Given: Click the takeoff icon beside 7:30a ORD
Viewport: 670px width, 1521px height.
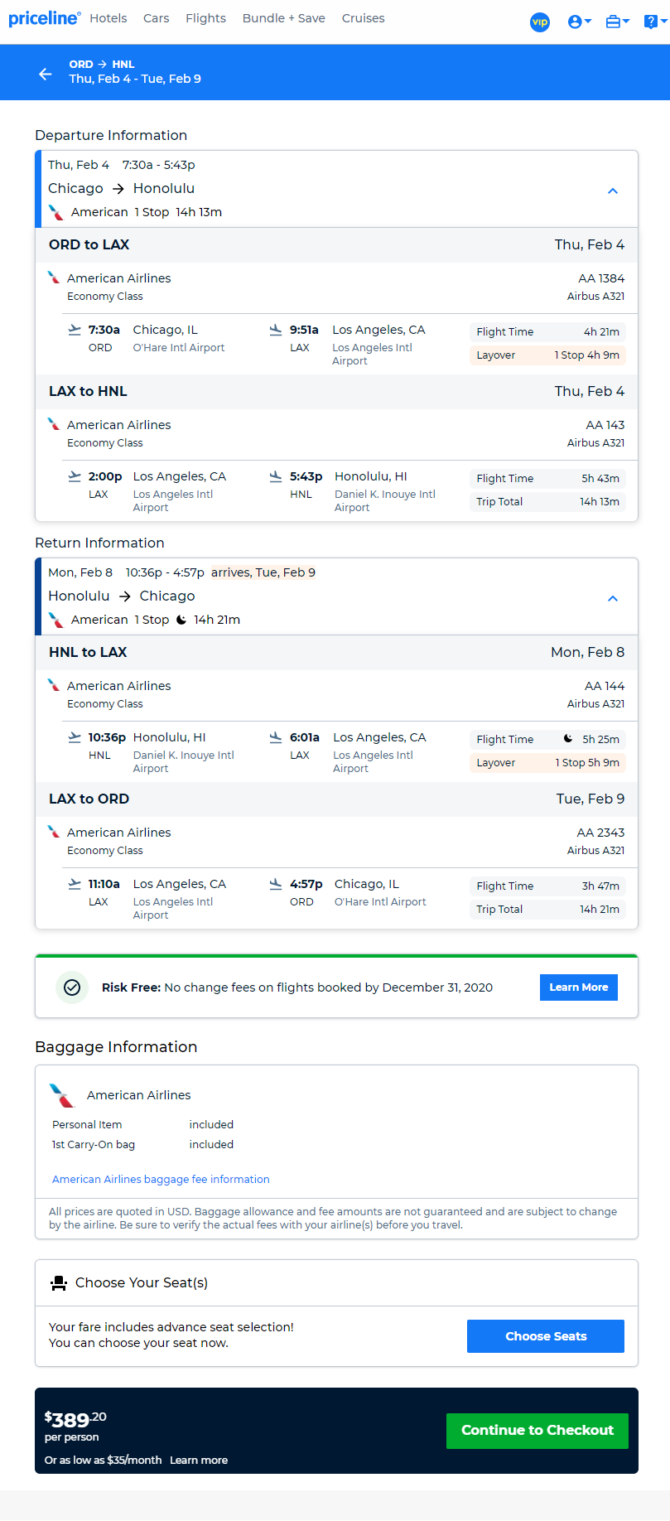Looking at the screenshot, I should [x=74, y=330].
